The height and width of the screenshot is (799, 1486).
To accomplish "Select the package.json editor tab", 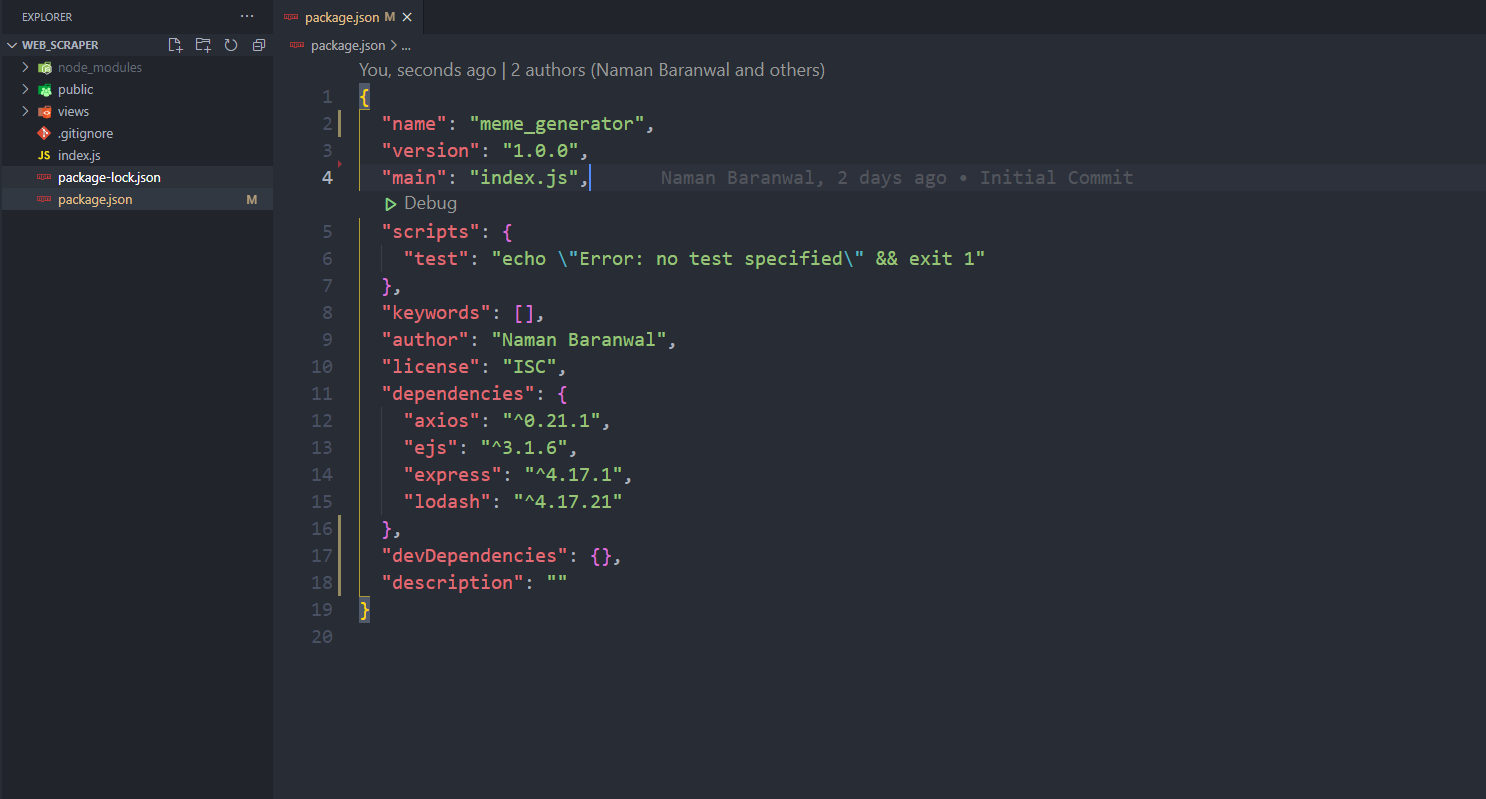I will pos(349,17).
